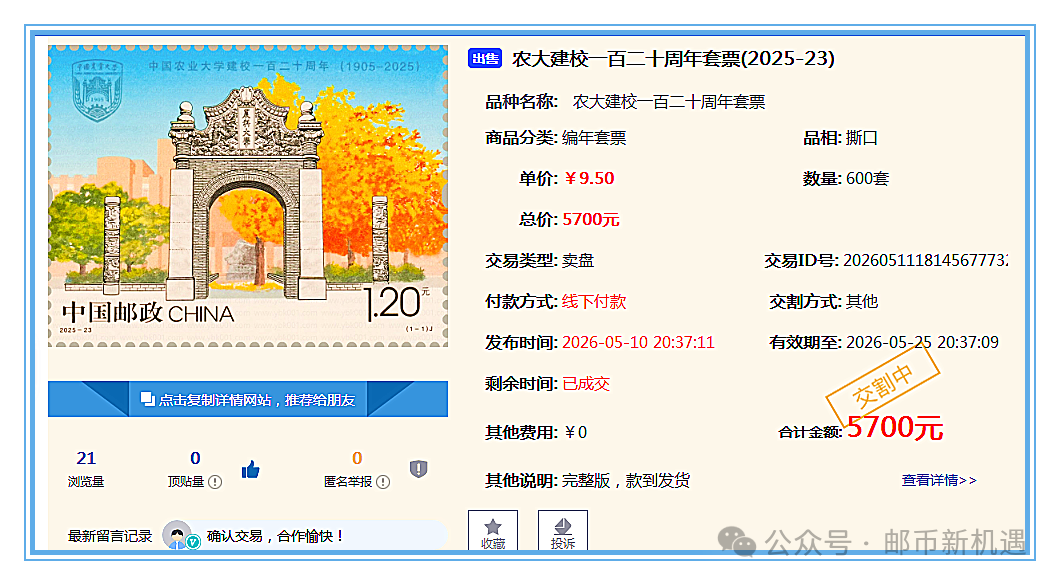1060x585 pixels.
Task: Click expiry time 2026-05-25 20:37:09
Action: 922,342
